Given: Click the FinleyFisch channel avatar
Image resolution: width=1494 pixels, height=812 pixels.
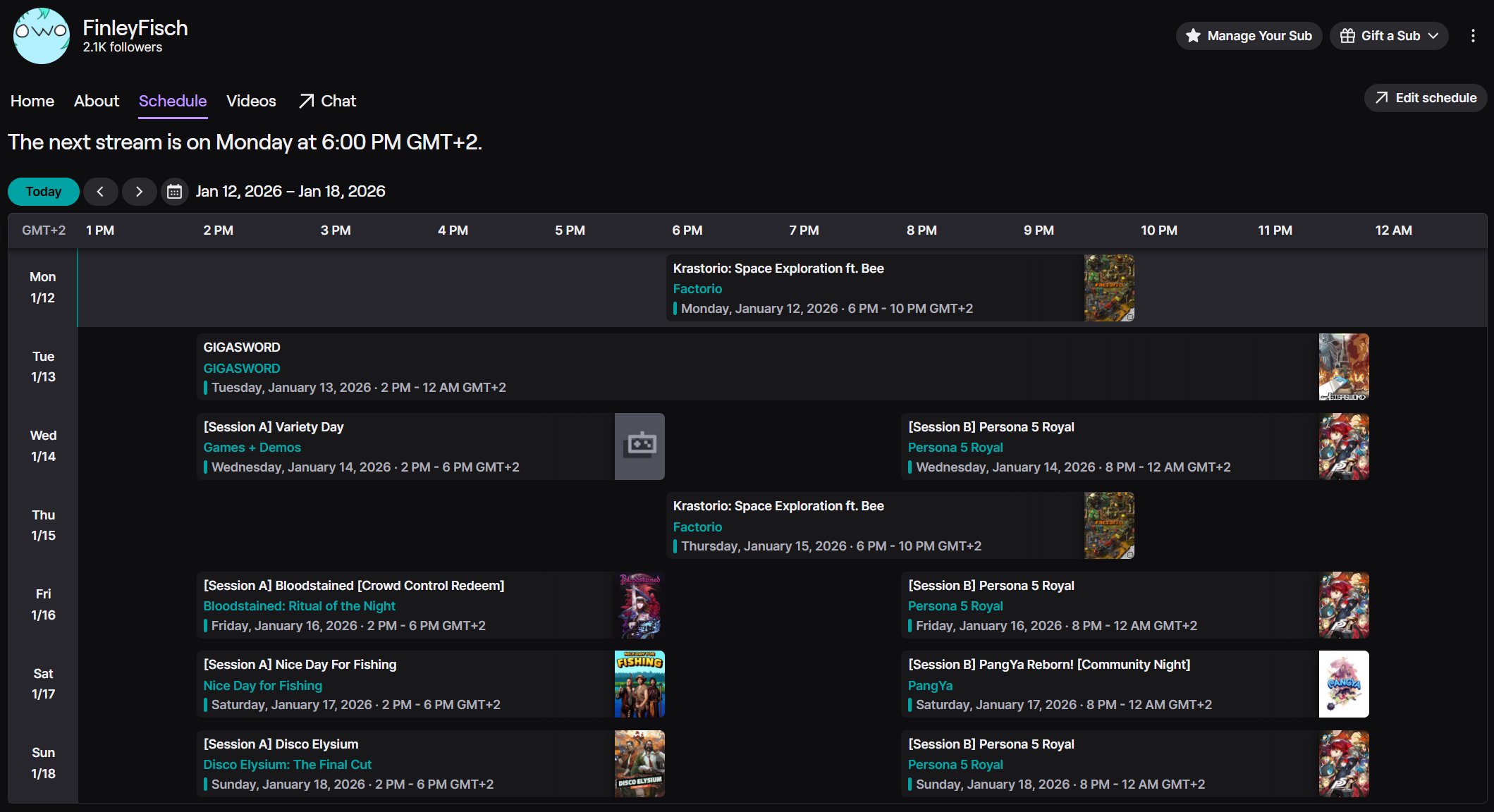Looking at the screenshot, I should (x=42, y=36).
